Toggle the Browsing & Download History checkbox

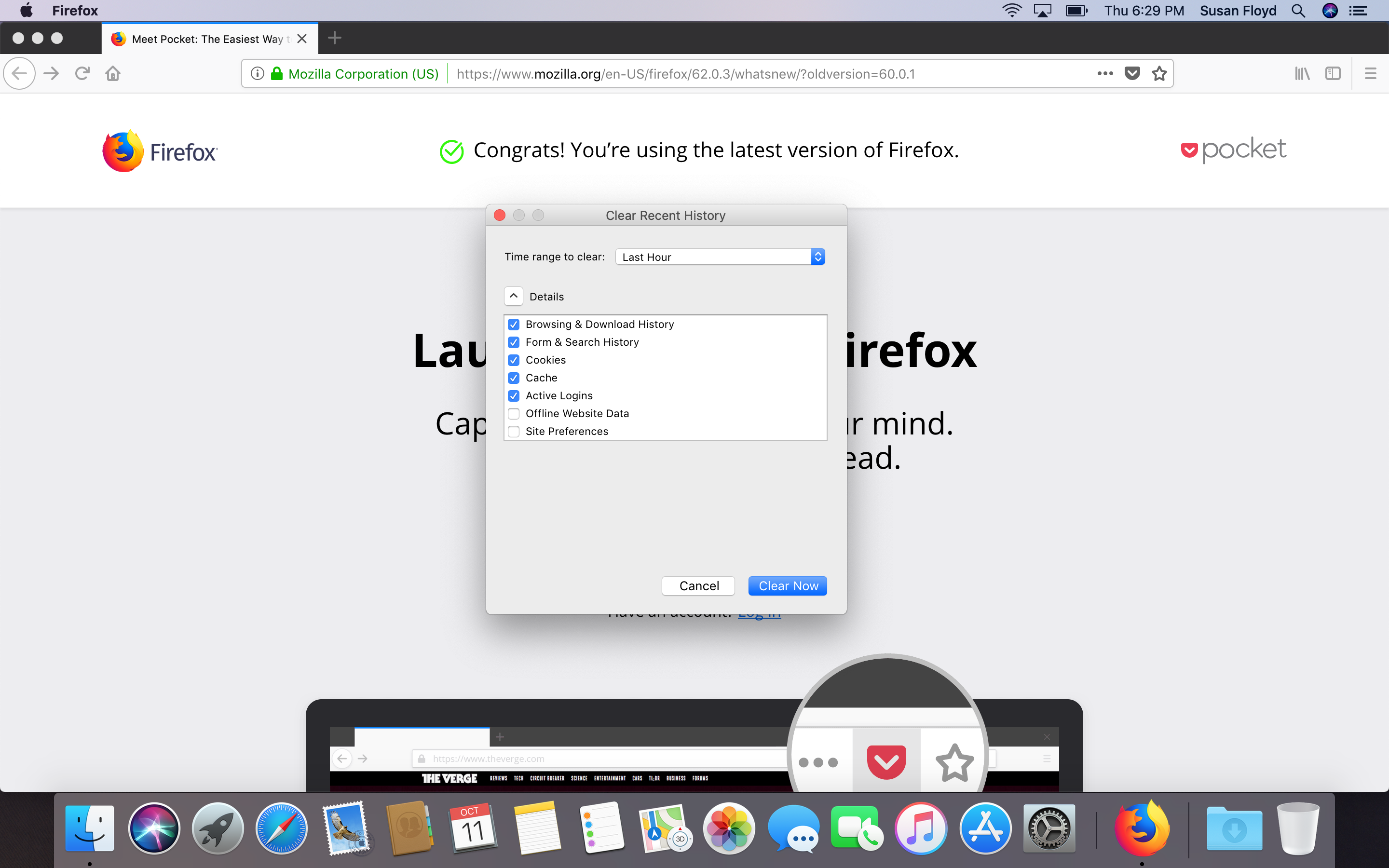513,324
